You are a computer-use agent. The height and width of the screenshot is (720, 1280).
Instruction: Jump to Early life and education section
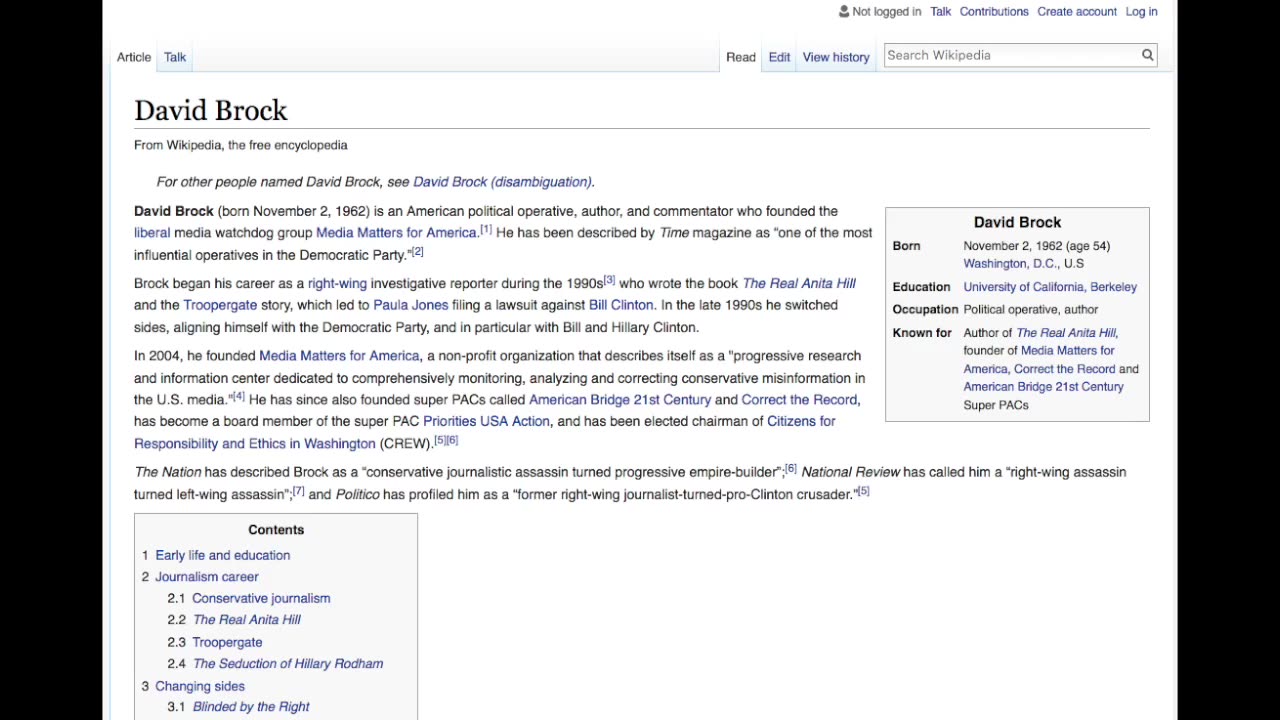[223, 556]
